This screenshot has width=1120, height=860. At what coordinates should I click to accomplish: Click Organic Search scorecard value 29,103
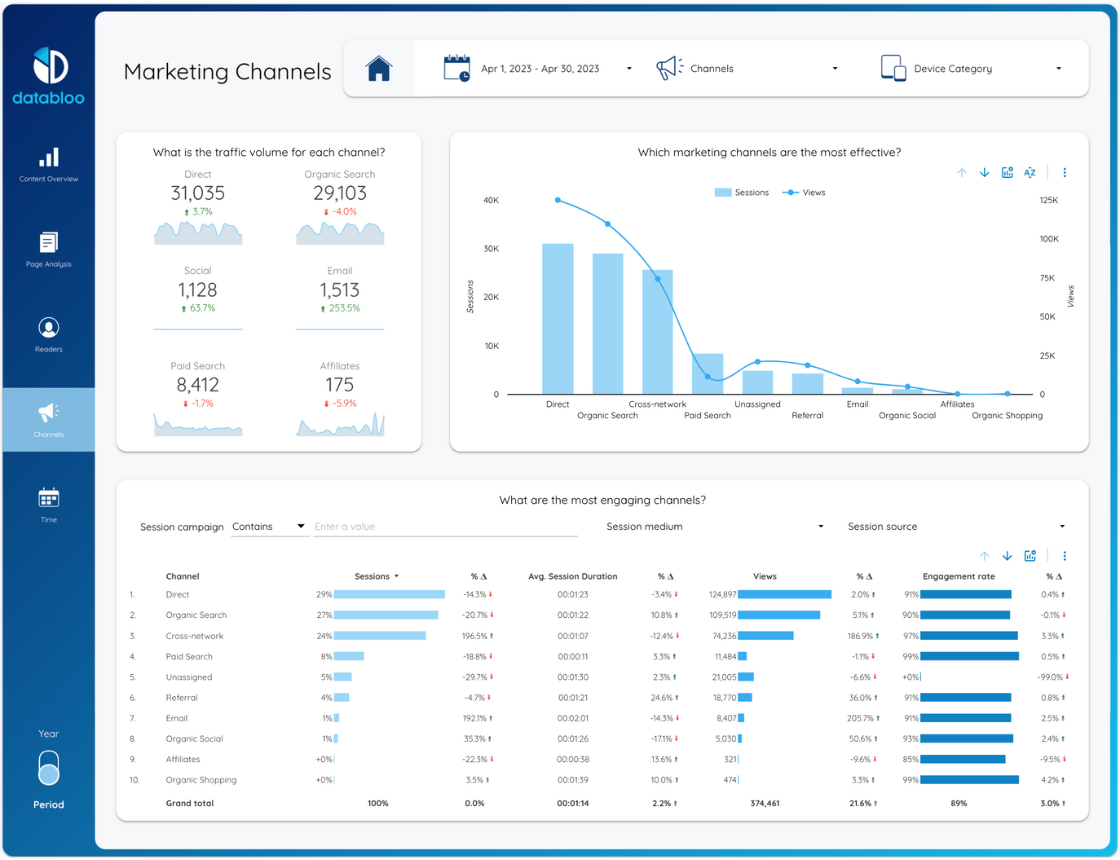click(x=340, y=194)
